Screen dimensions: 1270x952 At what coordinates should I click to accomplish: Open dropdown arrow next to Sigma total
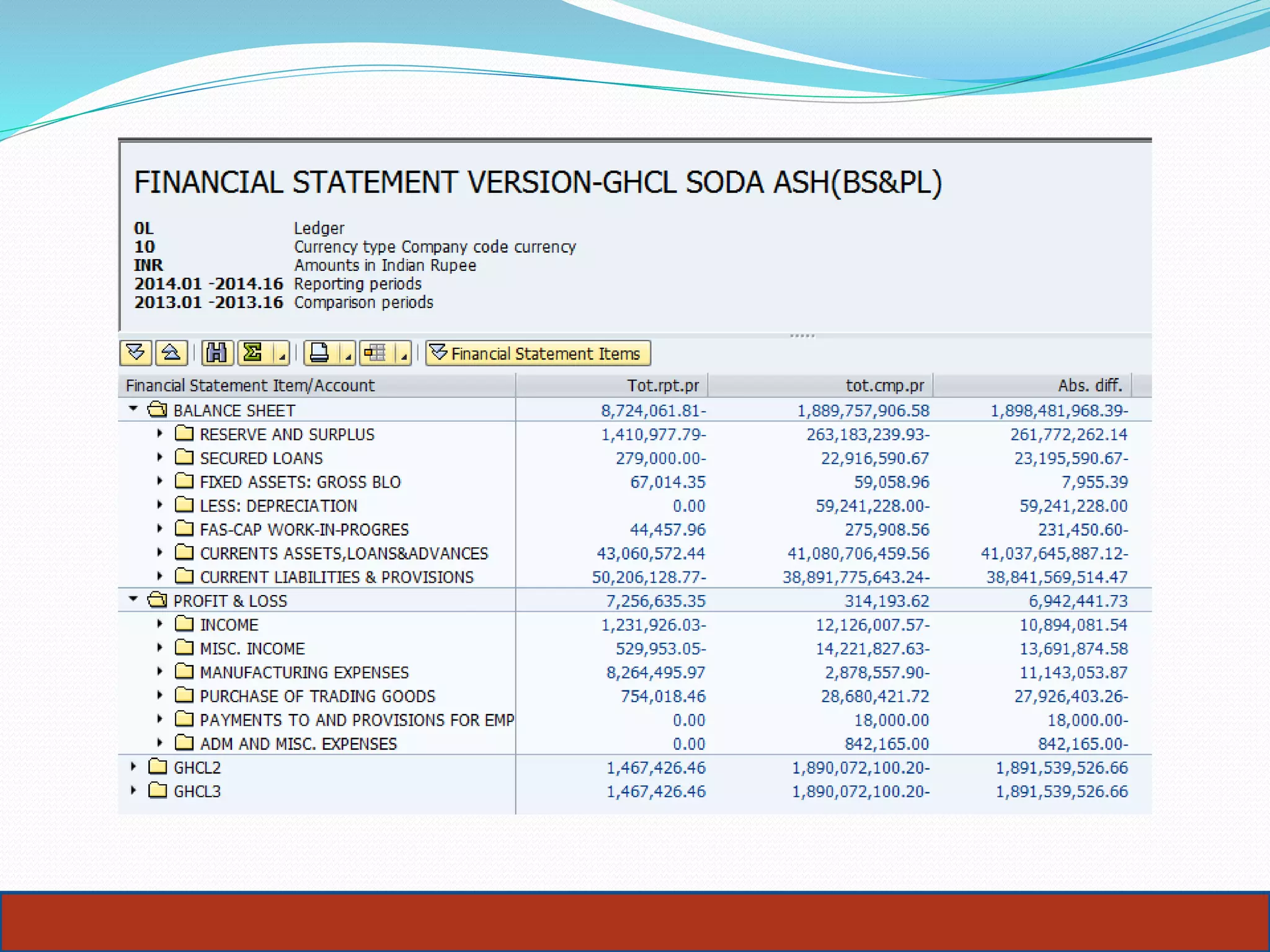(282, 355)
